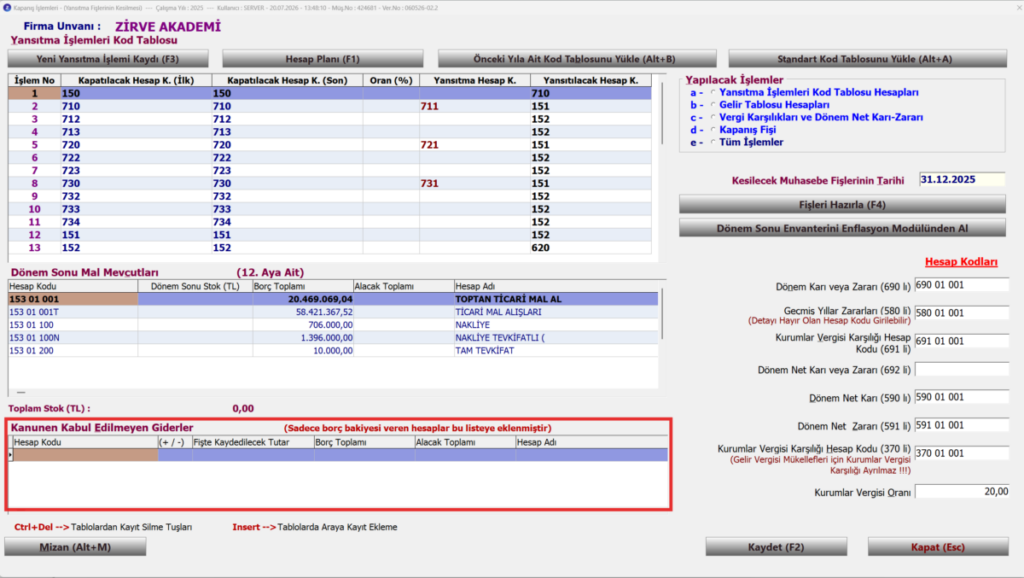Screen dimensions: 1024x578
Task: Click empty Hesap Kodu cell in Kanunen Kabul Edilmeyen Giderler
Action: (x=86, y=455)
